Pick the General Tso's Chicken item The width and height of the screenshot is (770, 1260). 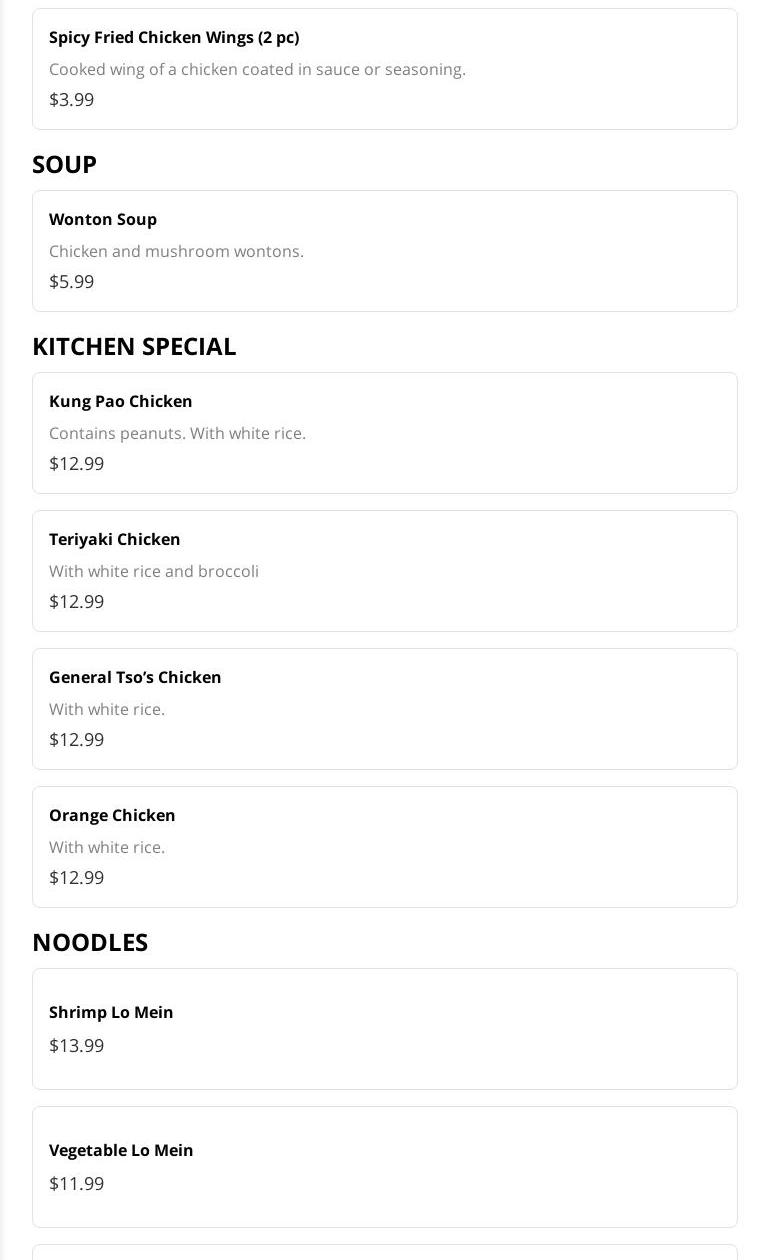(135, 678)
